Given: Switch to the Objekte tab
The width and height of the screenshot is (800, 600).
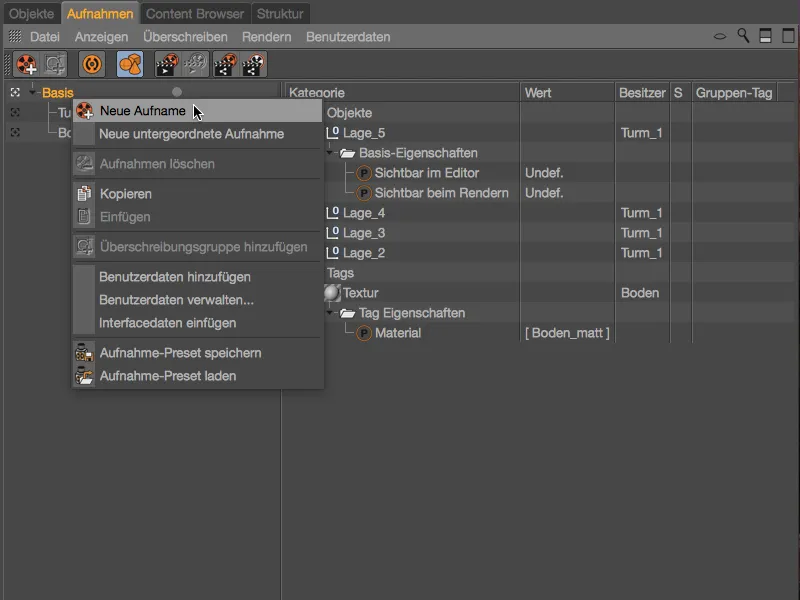Looking at the screenshot, I should pyautogui.click(x=31, y=14).
